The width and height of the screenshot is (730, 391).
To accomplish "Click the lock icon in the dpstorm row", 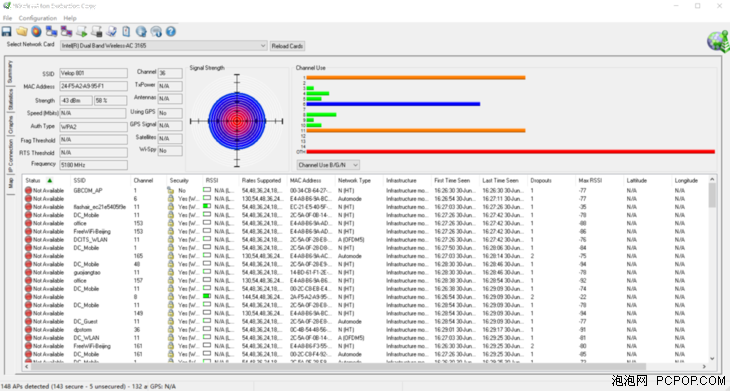I will [170, 330].
